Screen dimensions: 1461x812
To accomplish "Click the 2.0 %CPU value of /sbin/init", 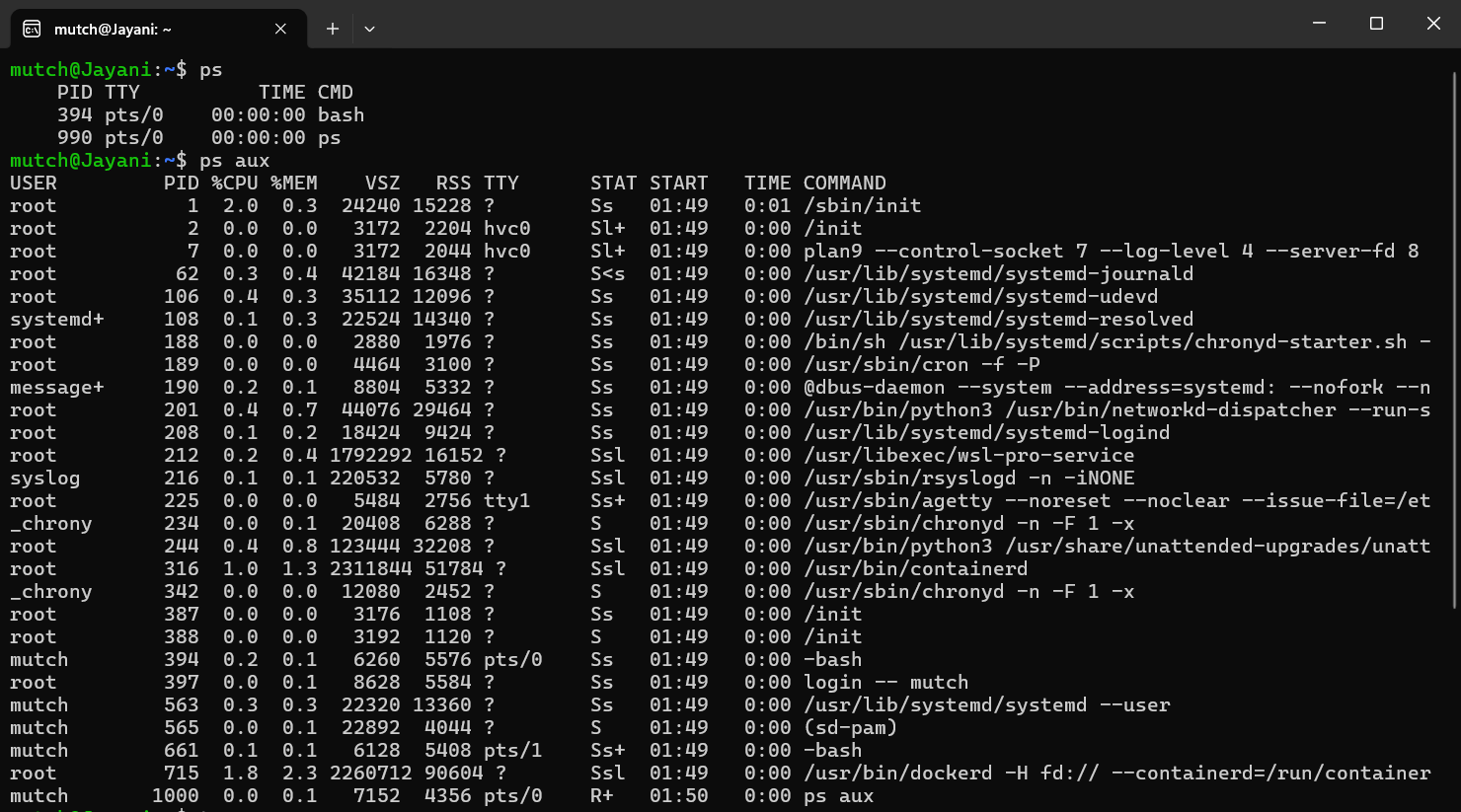I will [241, 206].
